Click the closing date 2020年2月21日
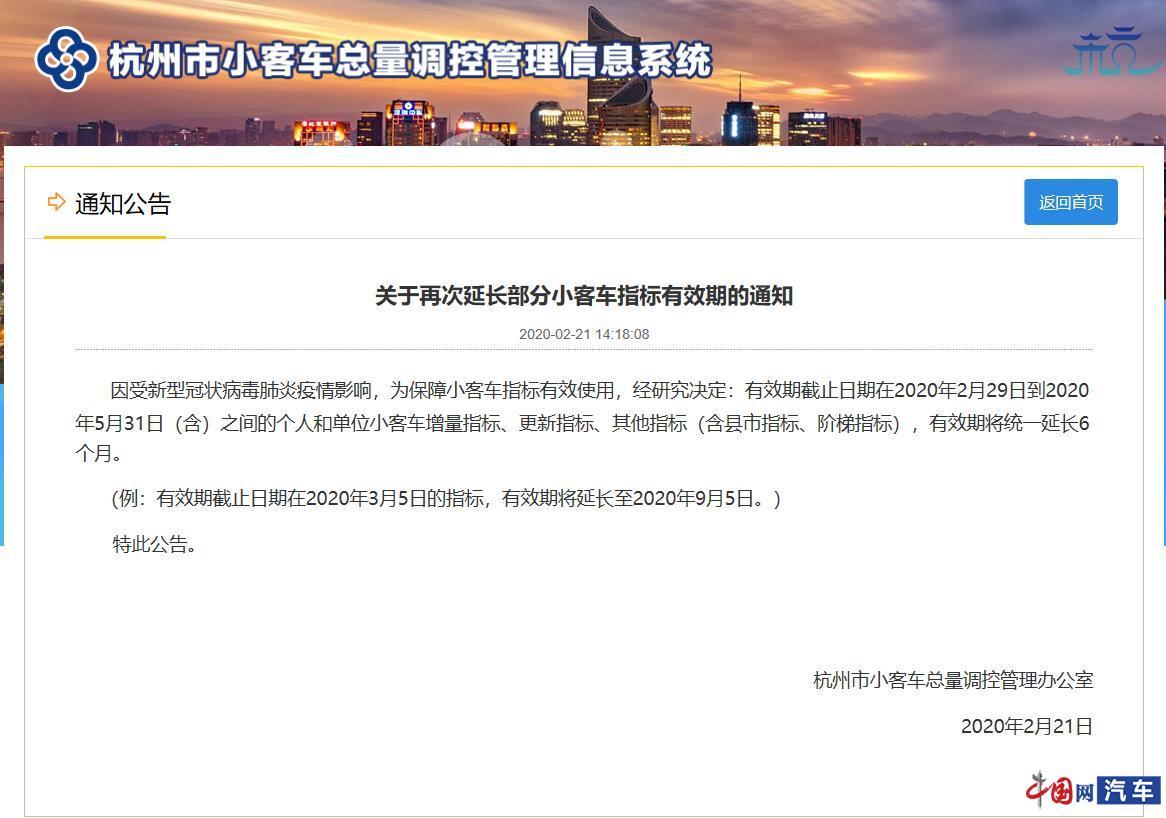This screenshot has height=818, width=1166. coord(1026,726)
